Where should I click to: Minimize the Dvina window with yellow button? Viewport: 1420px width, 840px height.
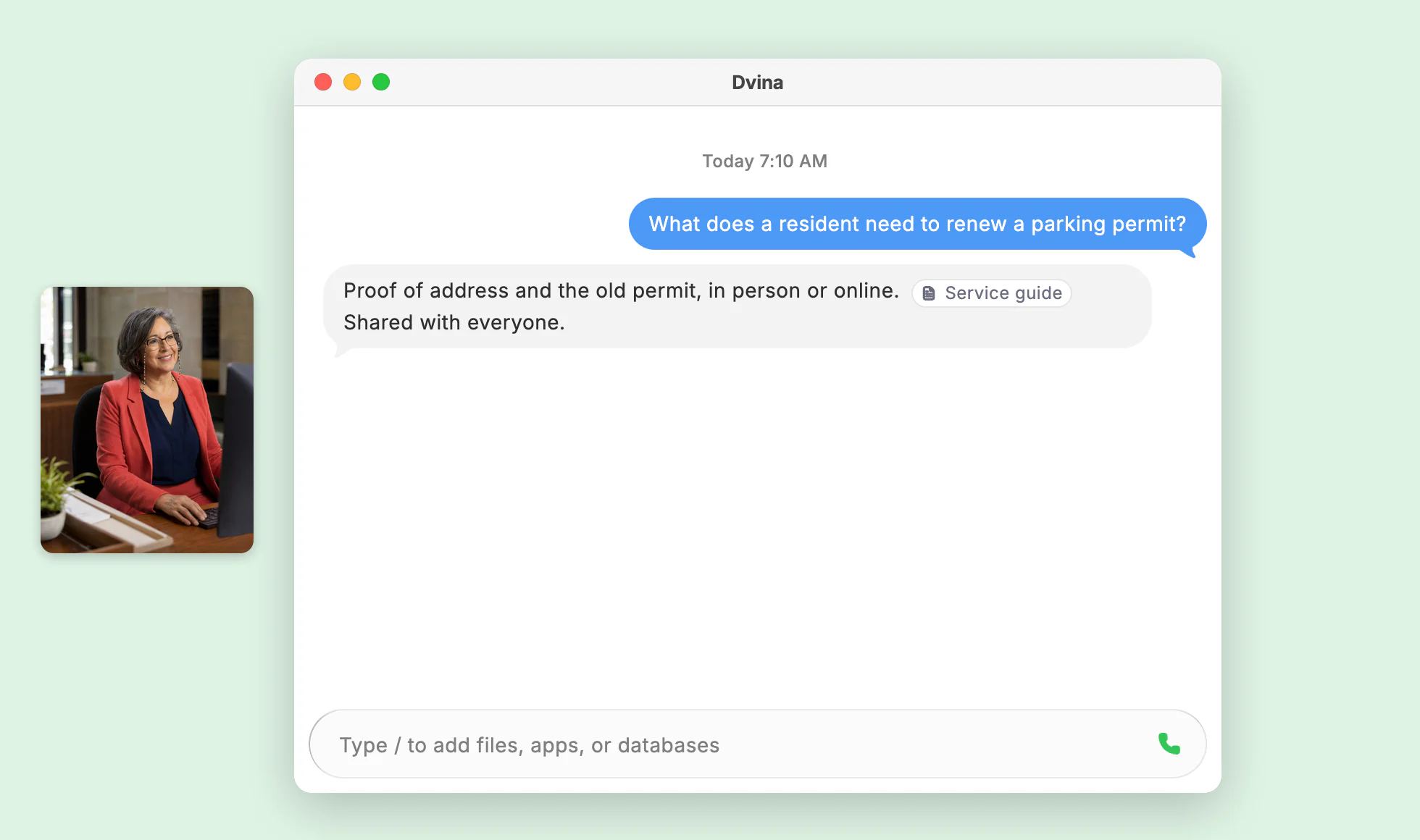click(x=352, y=82)
